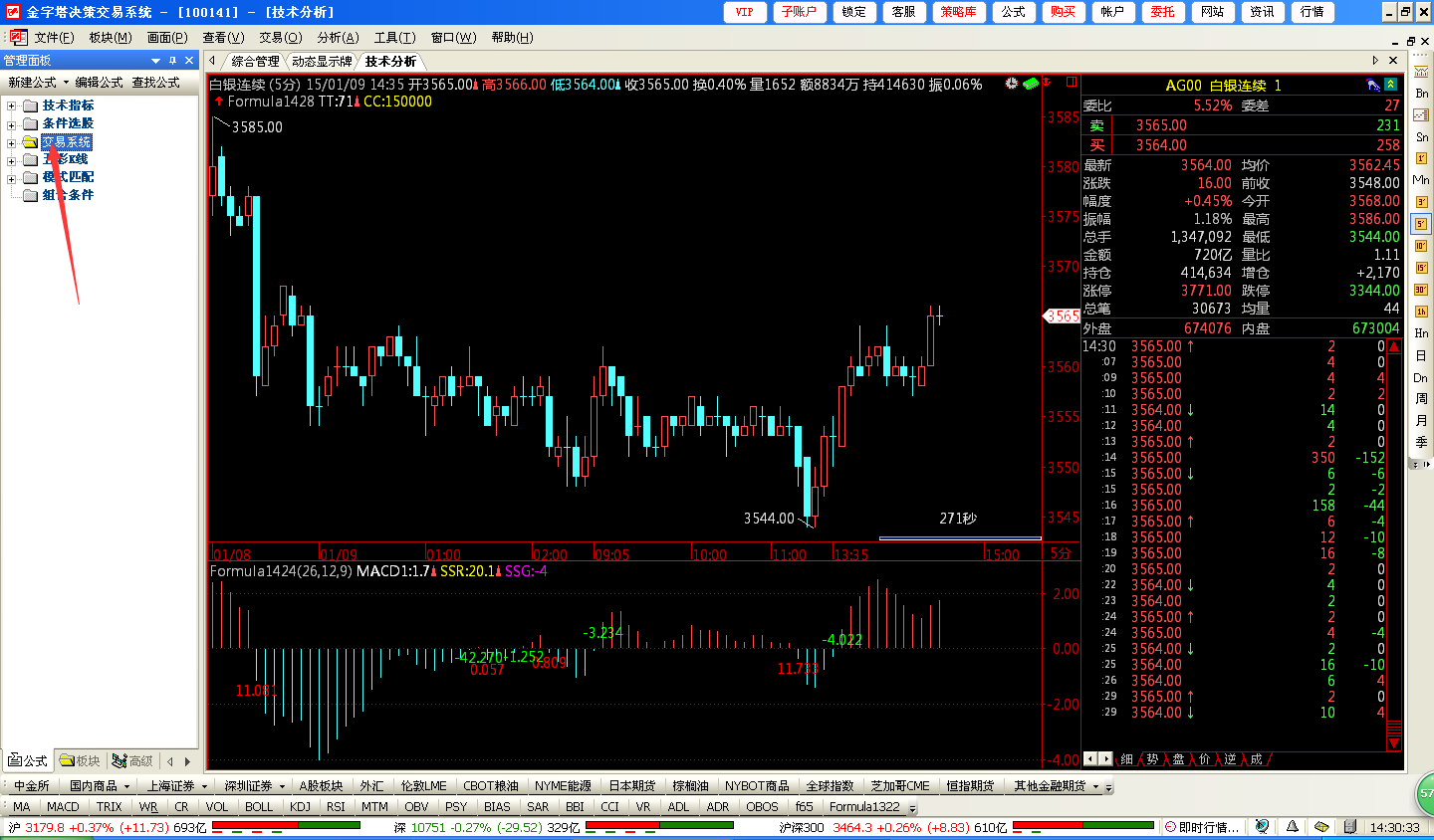Screen dimensions: 1434x840
Task: Pin the 管理面板 panel
Action: click(173, 61)
